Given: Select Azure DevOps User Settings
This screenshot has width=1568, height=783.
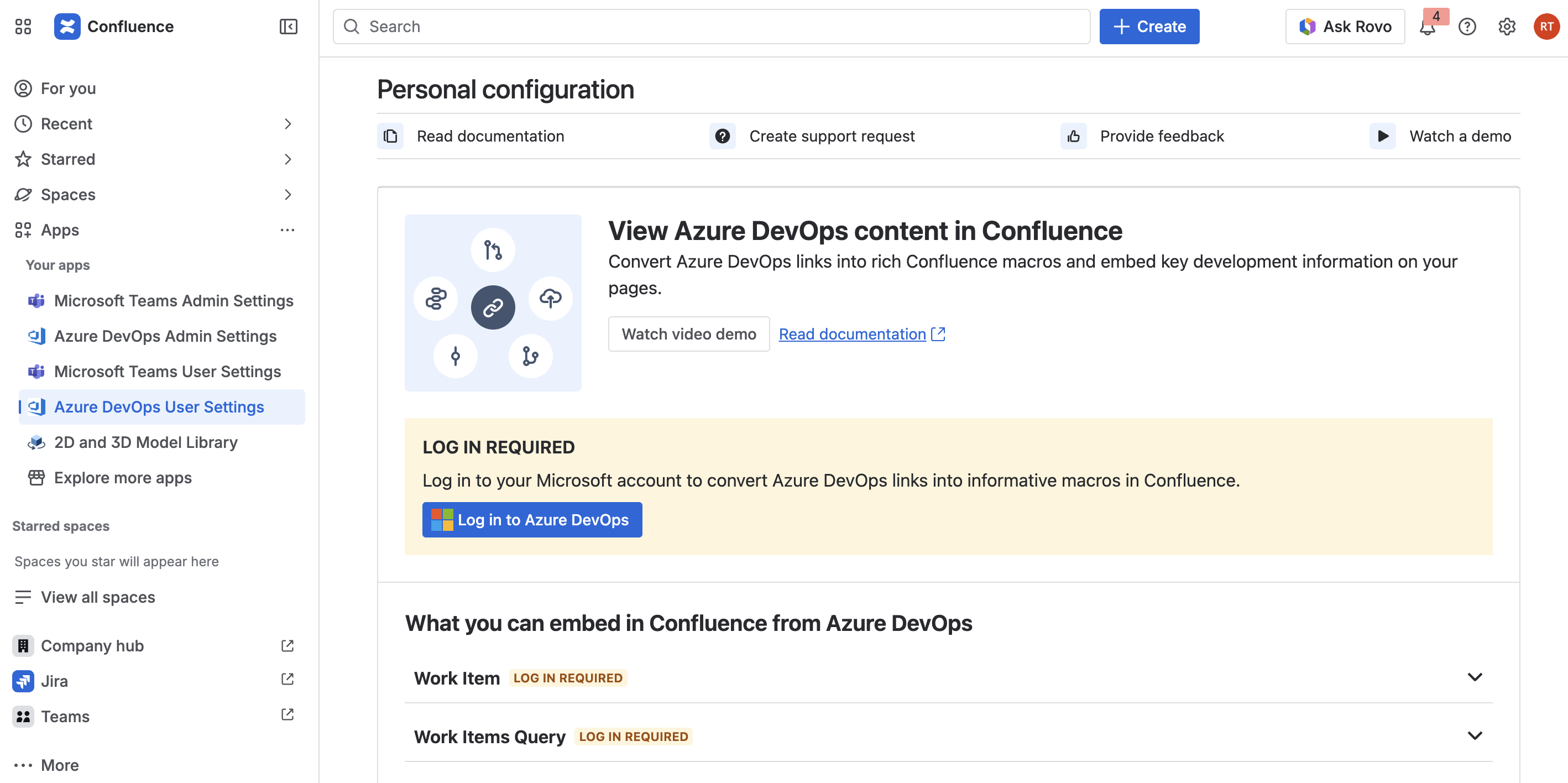Looking at the screenshot, I should point(162,407).
